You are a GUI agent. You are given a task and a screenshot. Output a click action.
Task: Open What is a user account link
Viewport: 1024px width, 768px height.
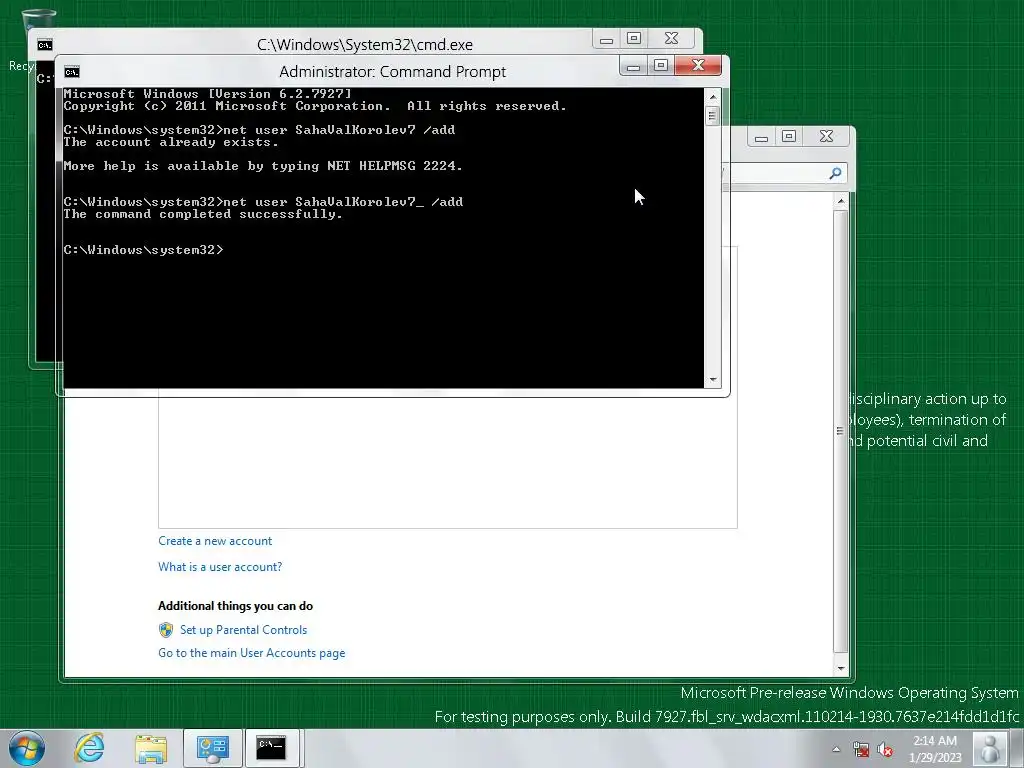(220, 567)
